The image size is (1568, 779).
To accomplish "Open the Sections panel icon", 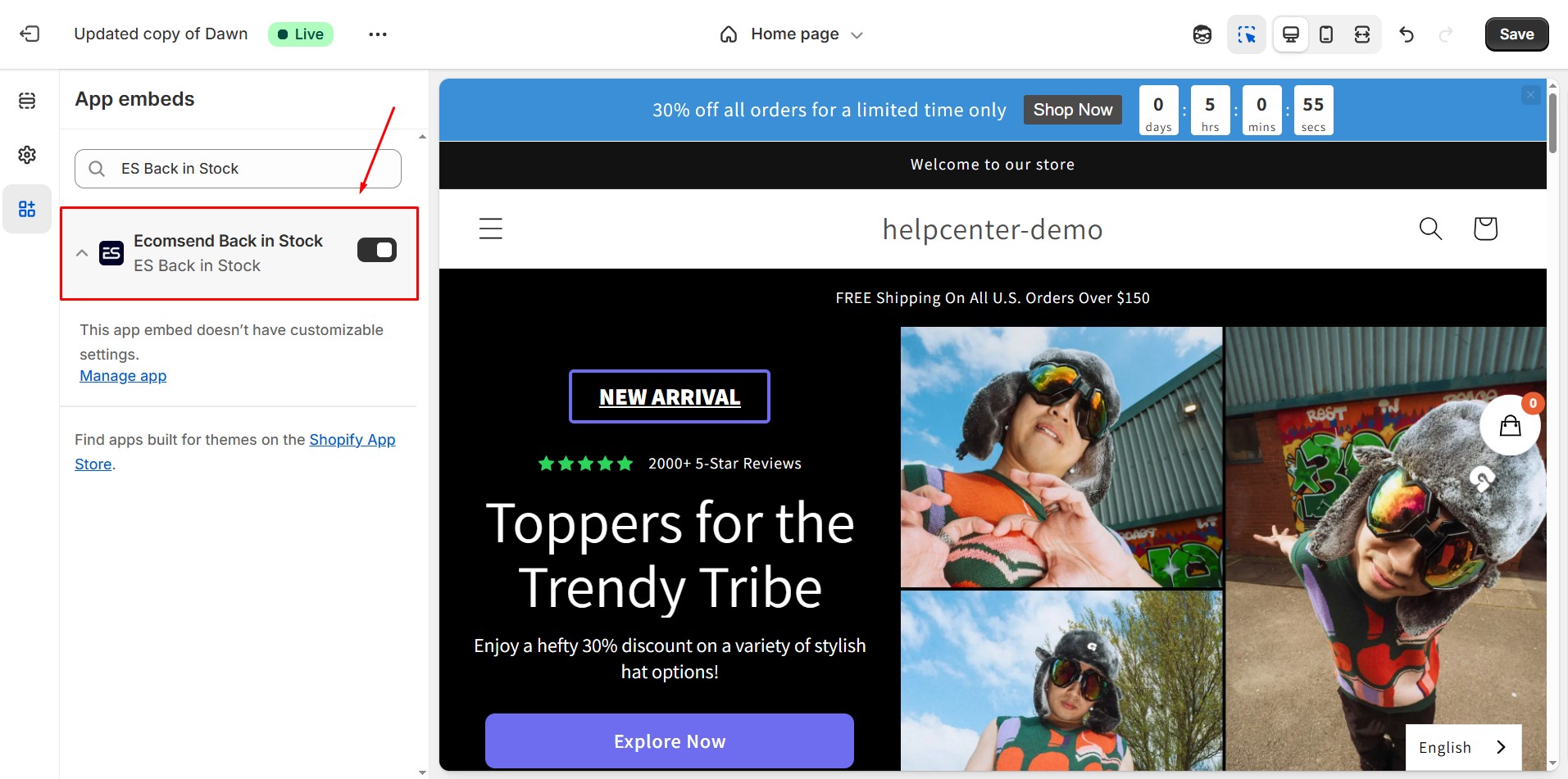I will (27, 101).
